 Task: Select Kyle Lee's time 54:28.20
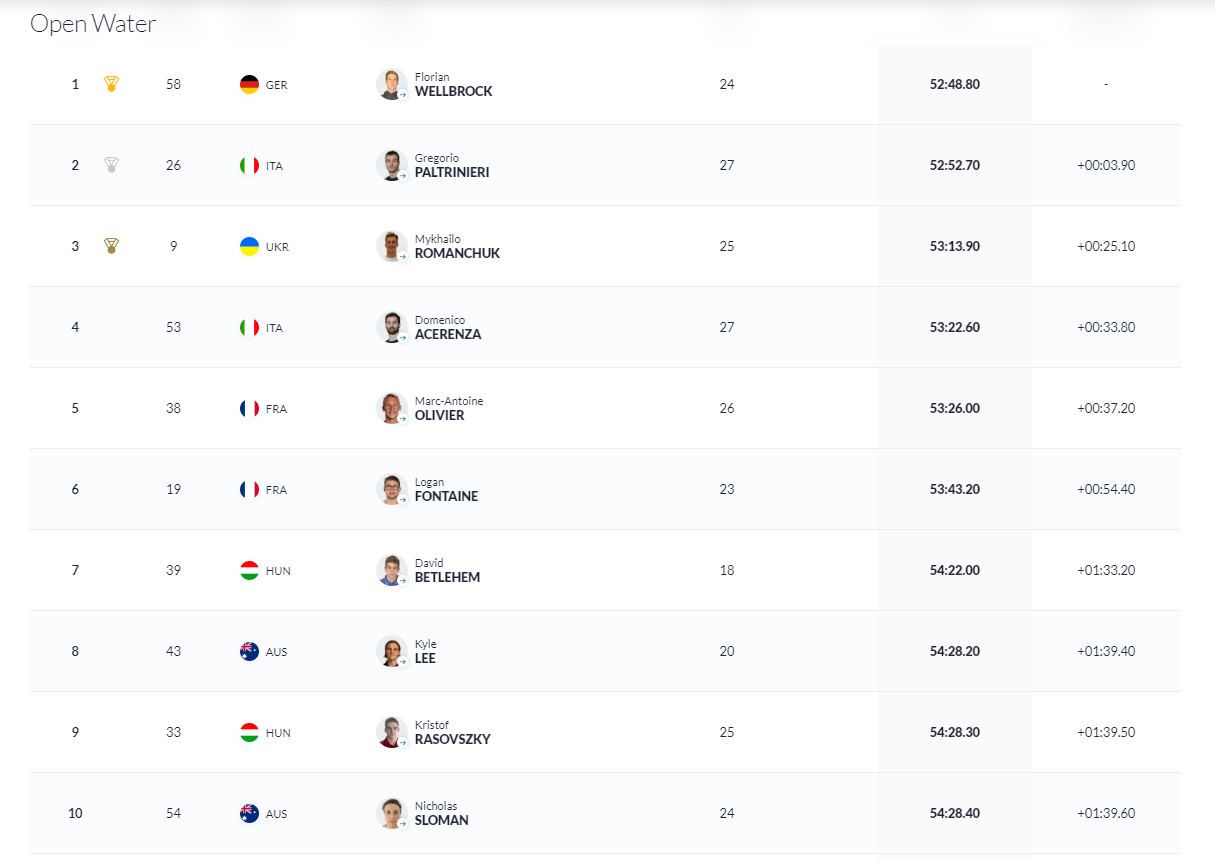pos(954,651)
